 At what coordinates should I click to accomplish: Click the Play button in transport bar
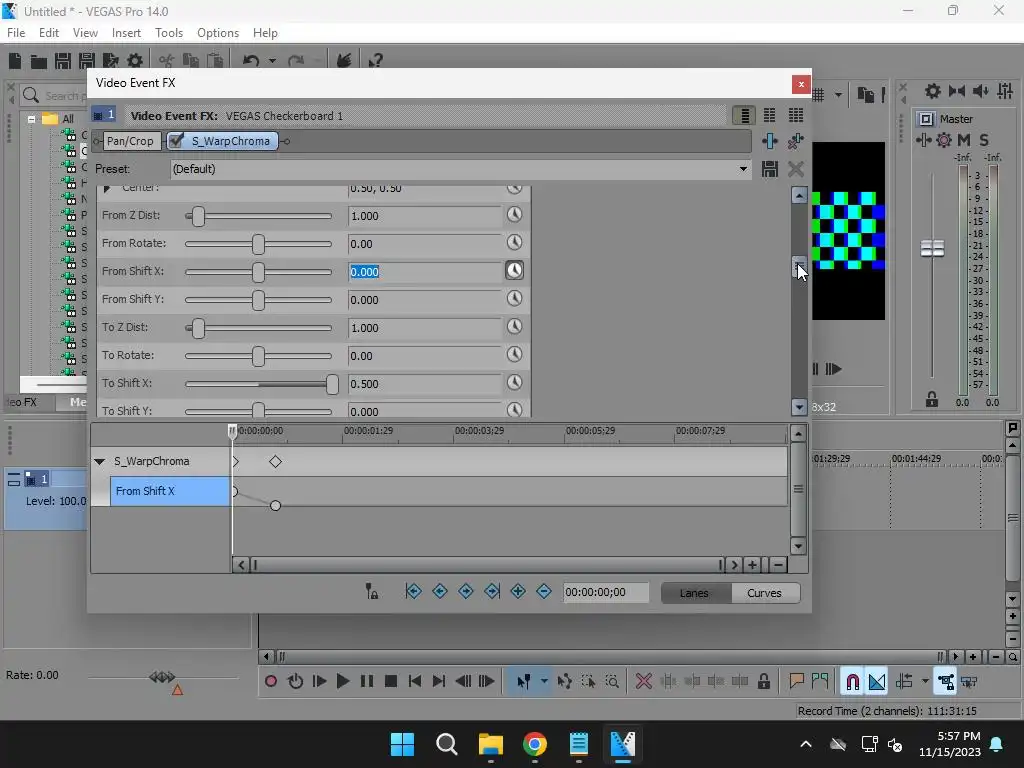click(x=343, y=681)
